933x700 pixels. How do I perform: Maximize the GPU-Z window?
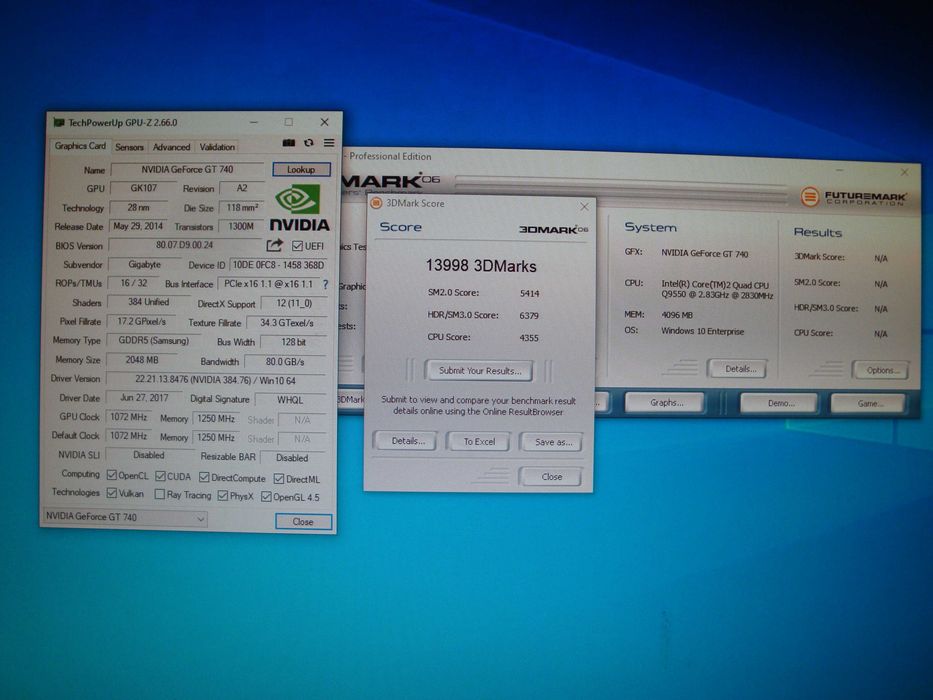point(289,122)
